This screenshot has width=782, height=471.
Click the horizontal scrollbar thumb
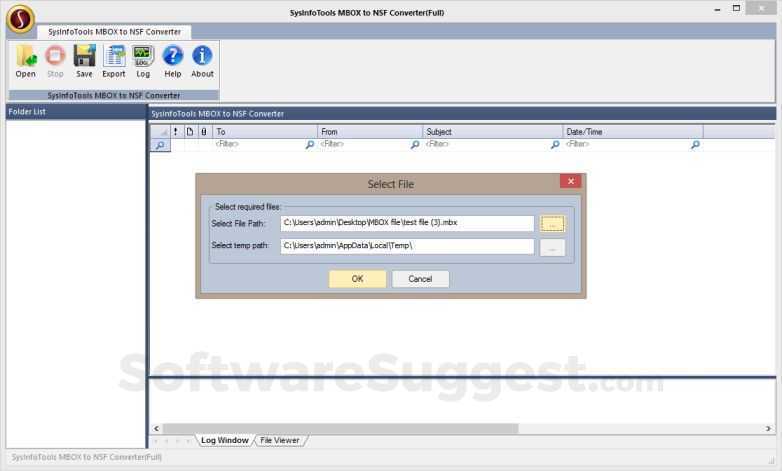tap(341, 429)
